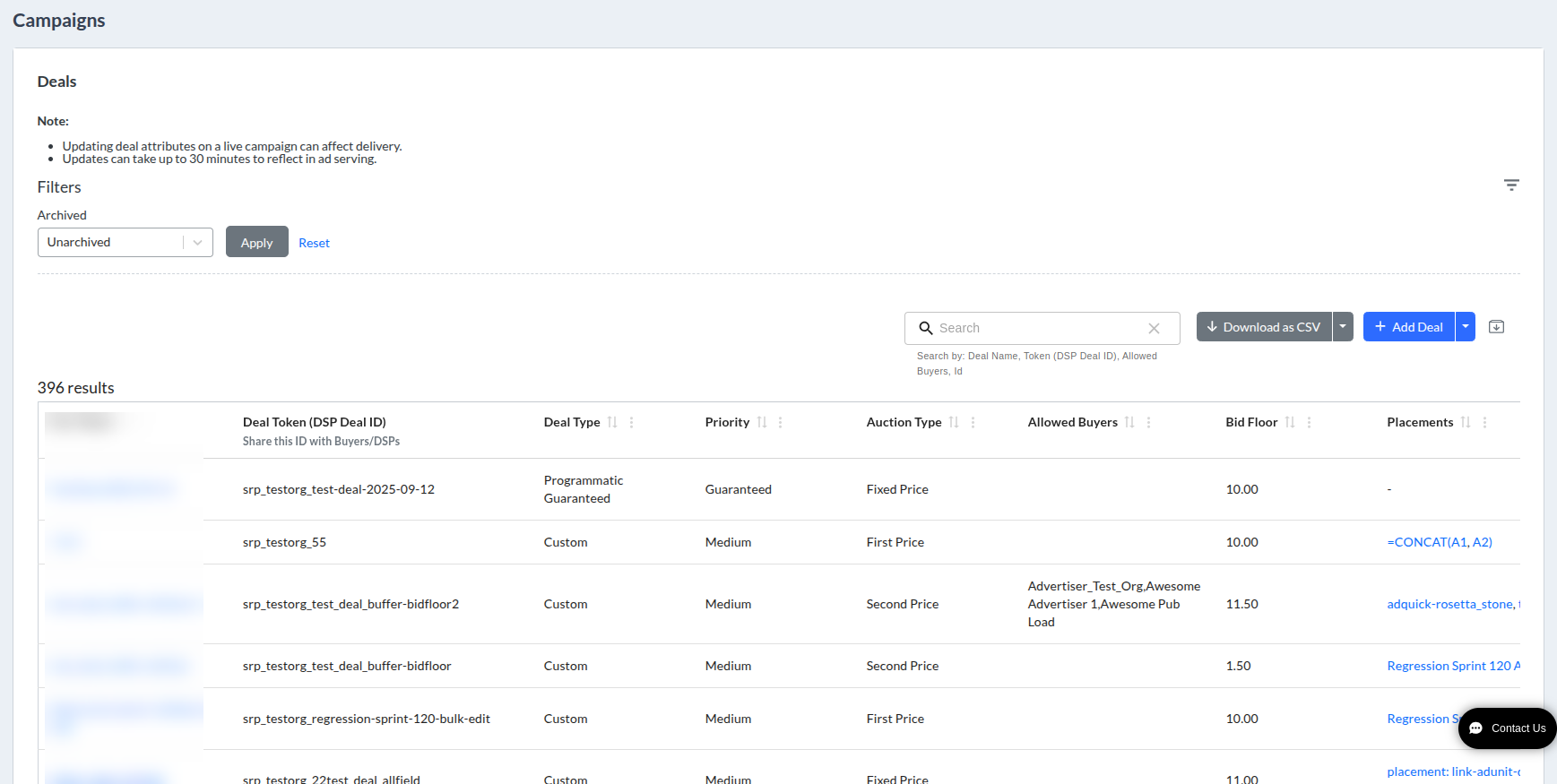Sort by Priority column arrows
Screen dimensions: 1557x784
point(762,422)
